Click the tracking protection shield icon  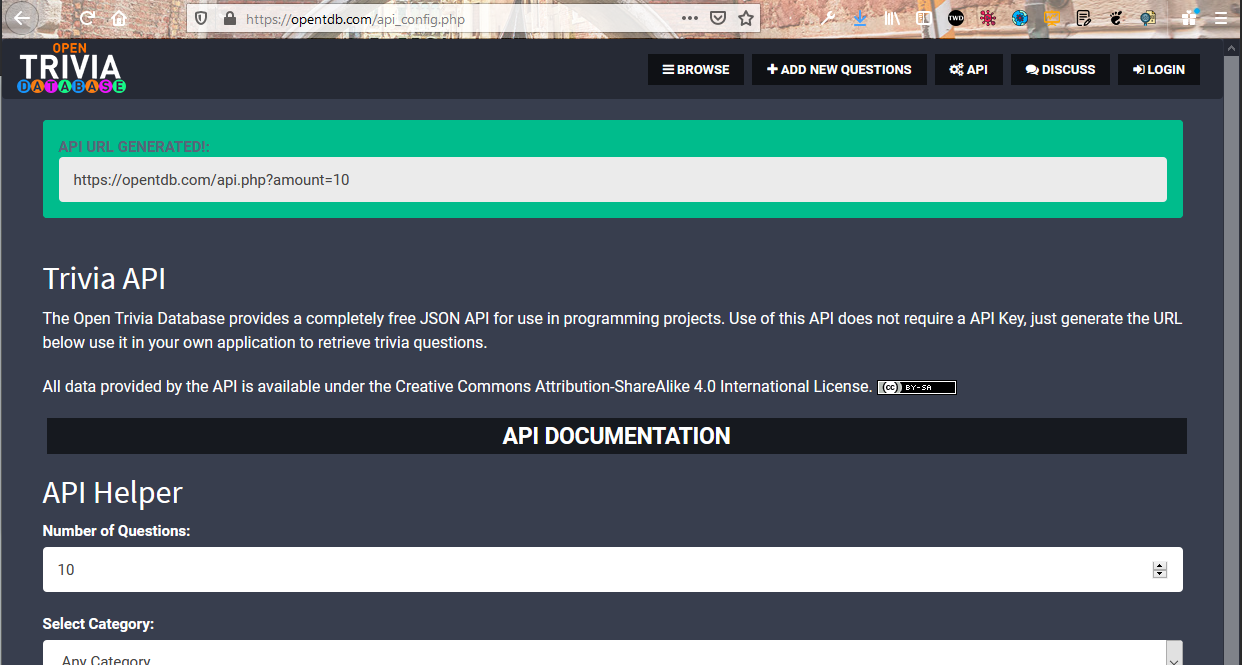coord(202,18)
